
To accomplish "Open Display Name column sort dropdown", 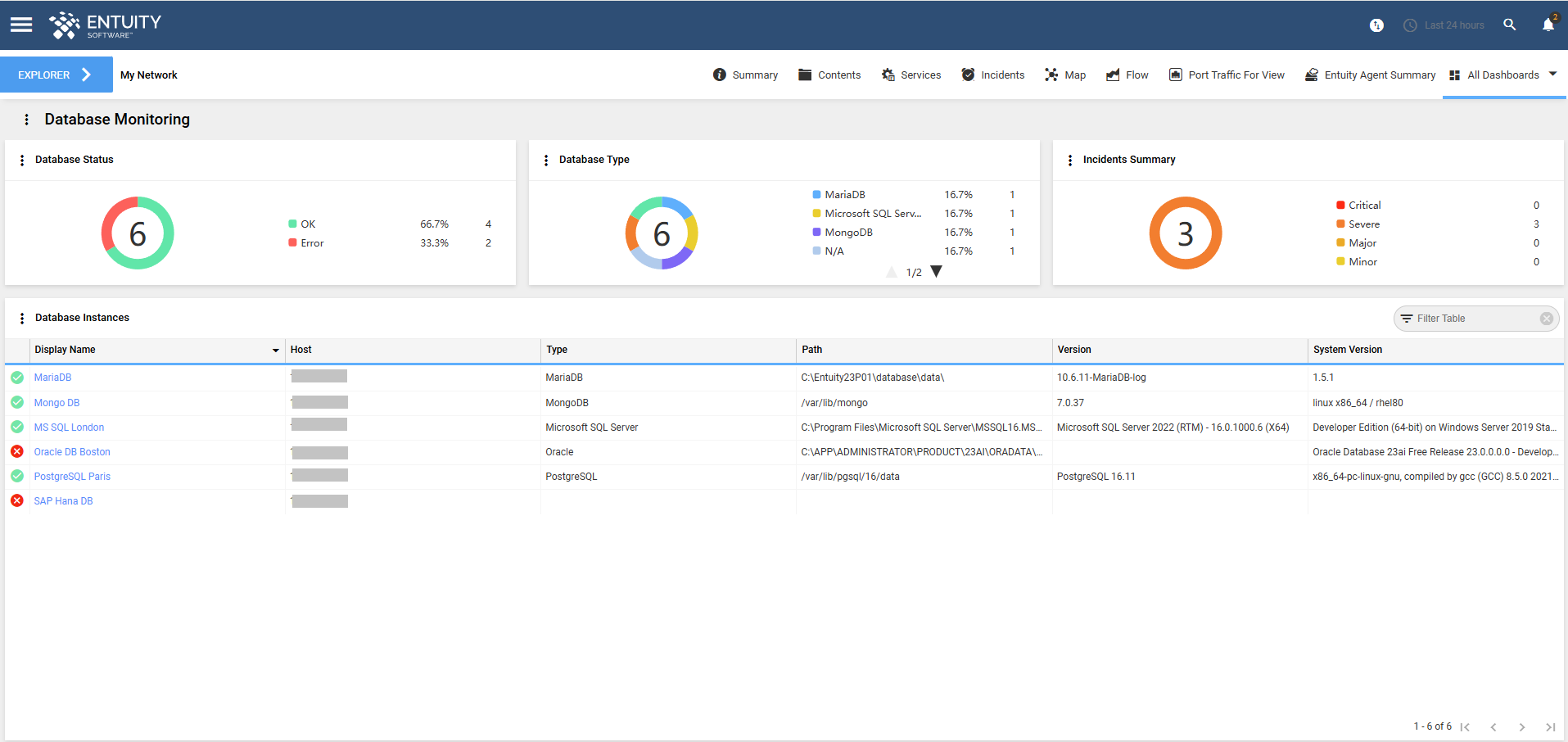I will pos(276,350).
